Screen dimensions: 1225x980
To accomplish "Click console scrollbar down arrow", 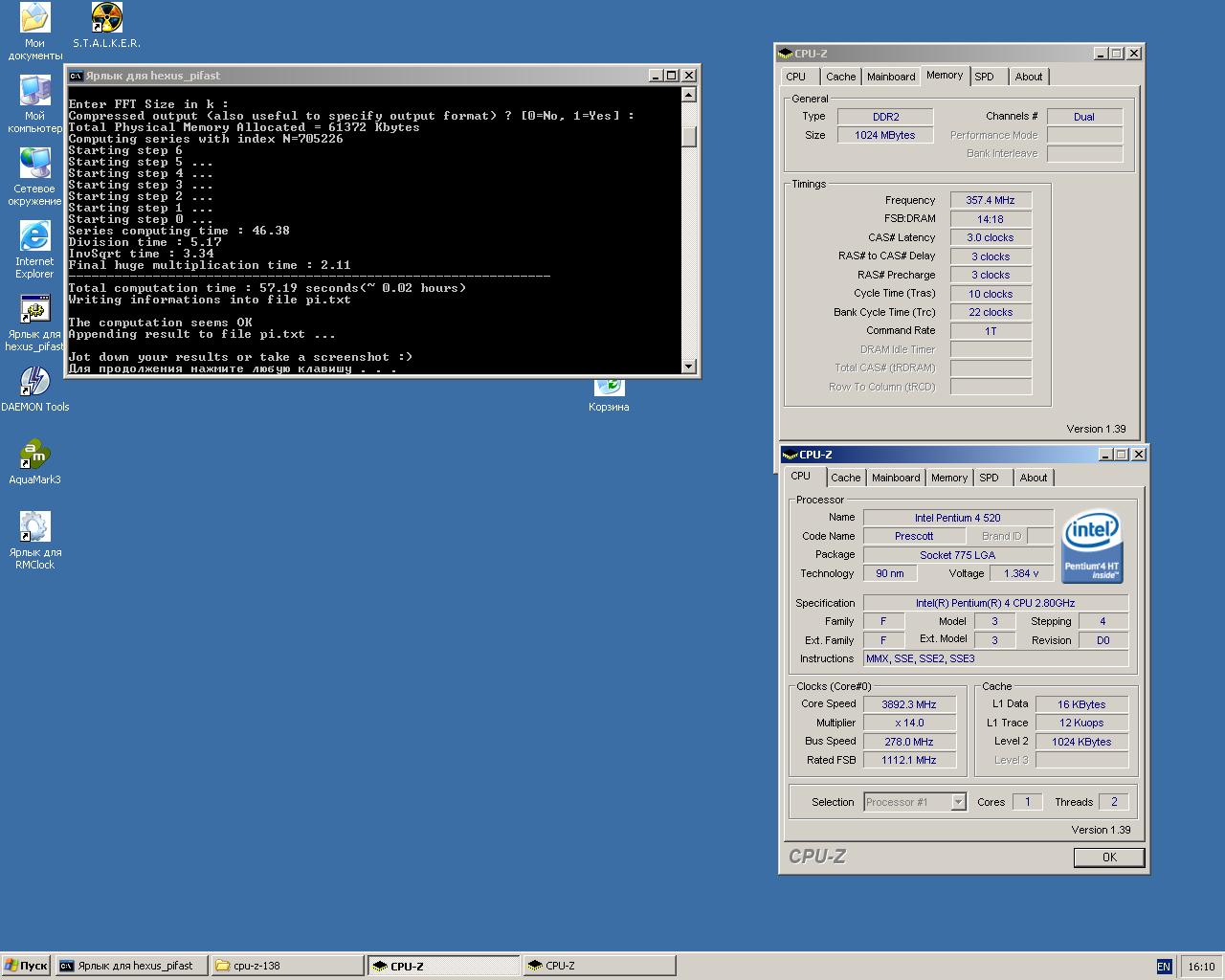I will (x=688, y=367).
